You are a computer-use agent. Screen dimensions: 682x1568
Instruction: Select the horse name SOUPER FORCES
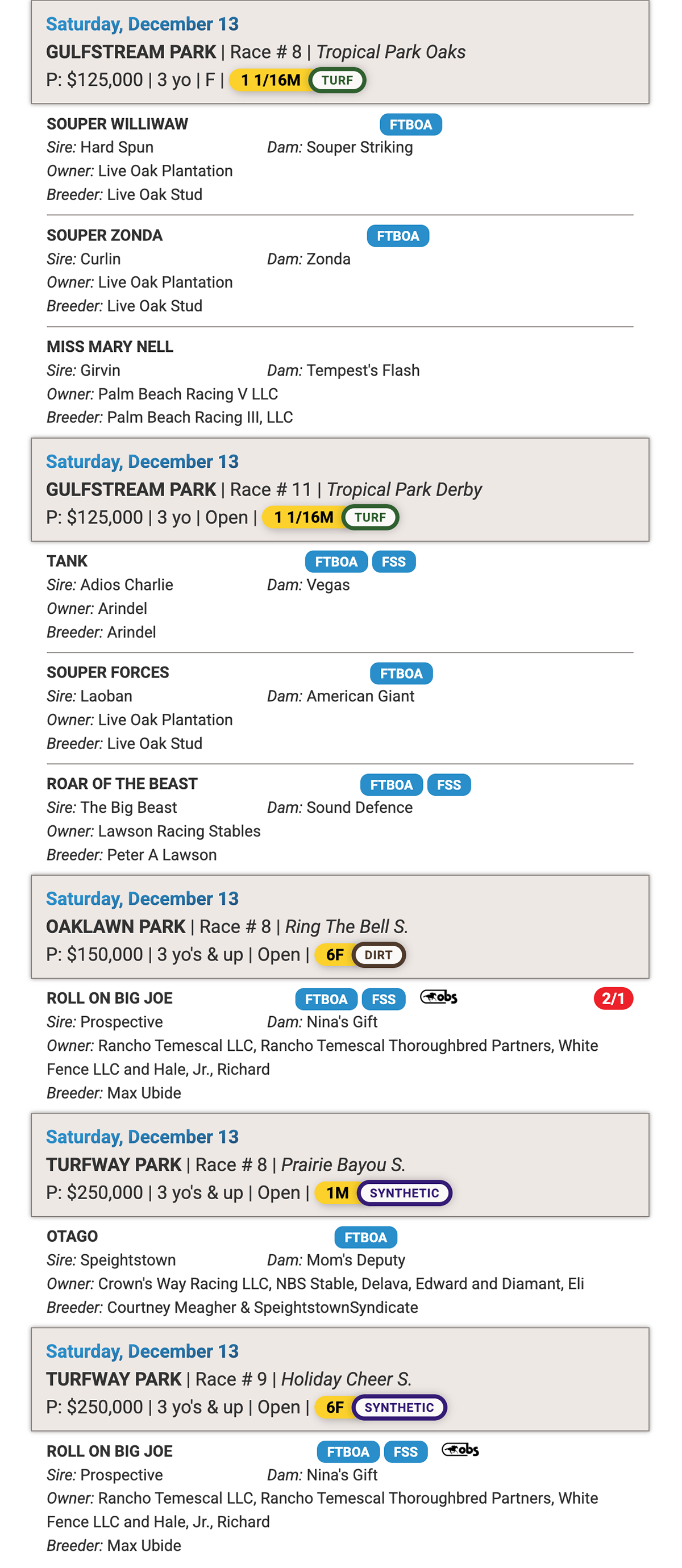click(108, 672)
